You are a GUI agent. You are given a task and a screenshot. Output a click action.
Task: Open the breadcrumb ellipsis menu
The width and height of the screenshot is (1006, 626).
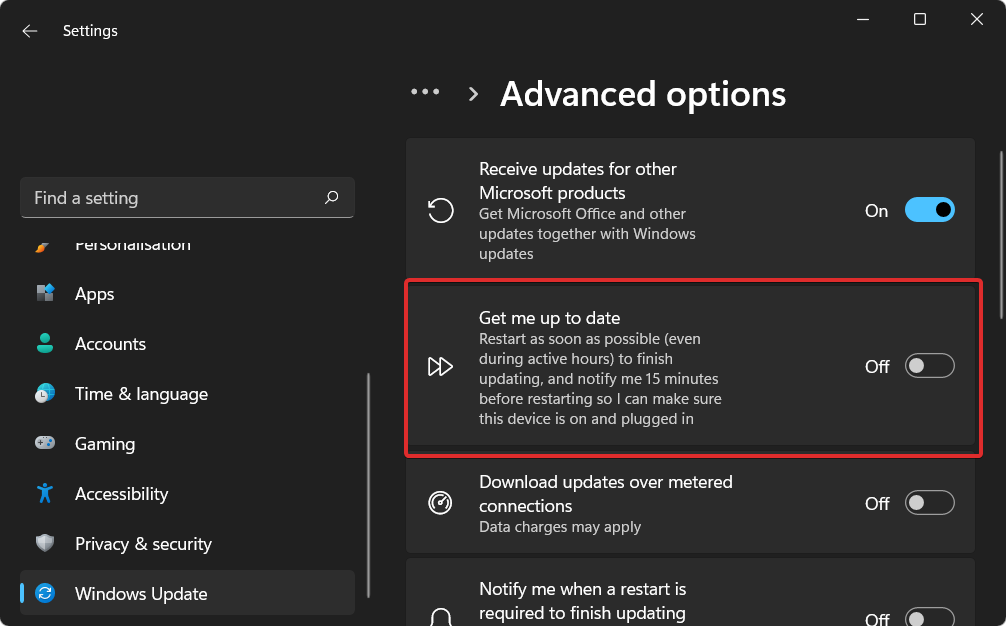pyautogui.click(x=425, y=92)
